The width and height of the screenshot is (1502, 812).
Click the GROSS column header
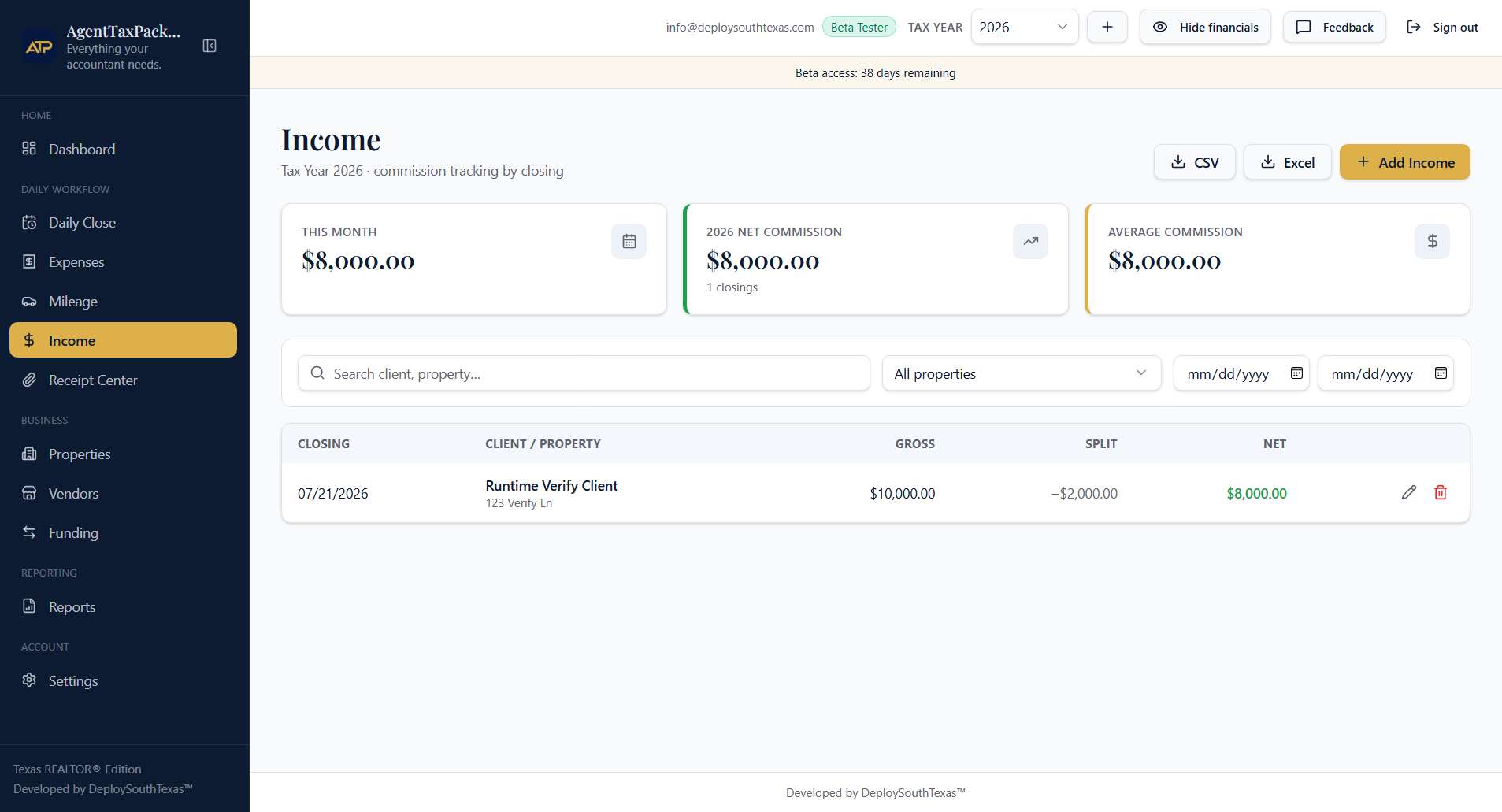[x=914, y=444]
